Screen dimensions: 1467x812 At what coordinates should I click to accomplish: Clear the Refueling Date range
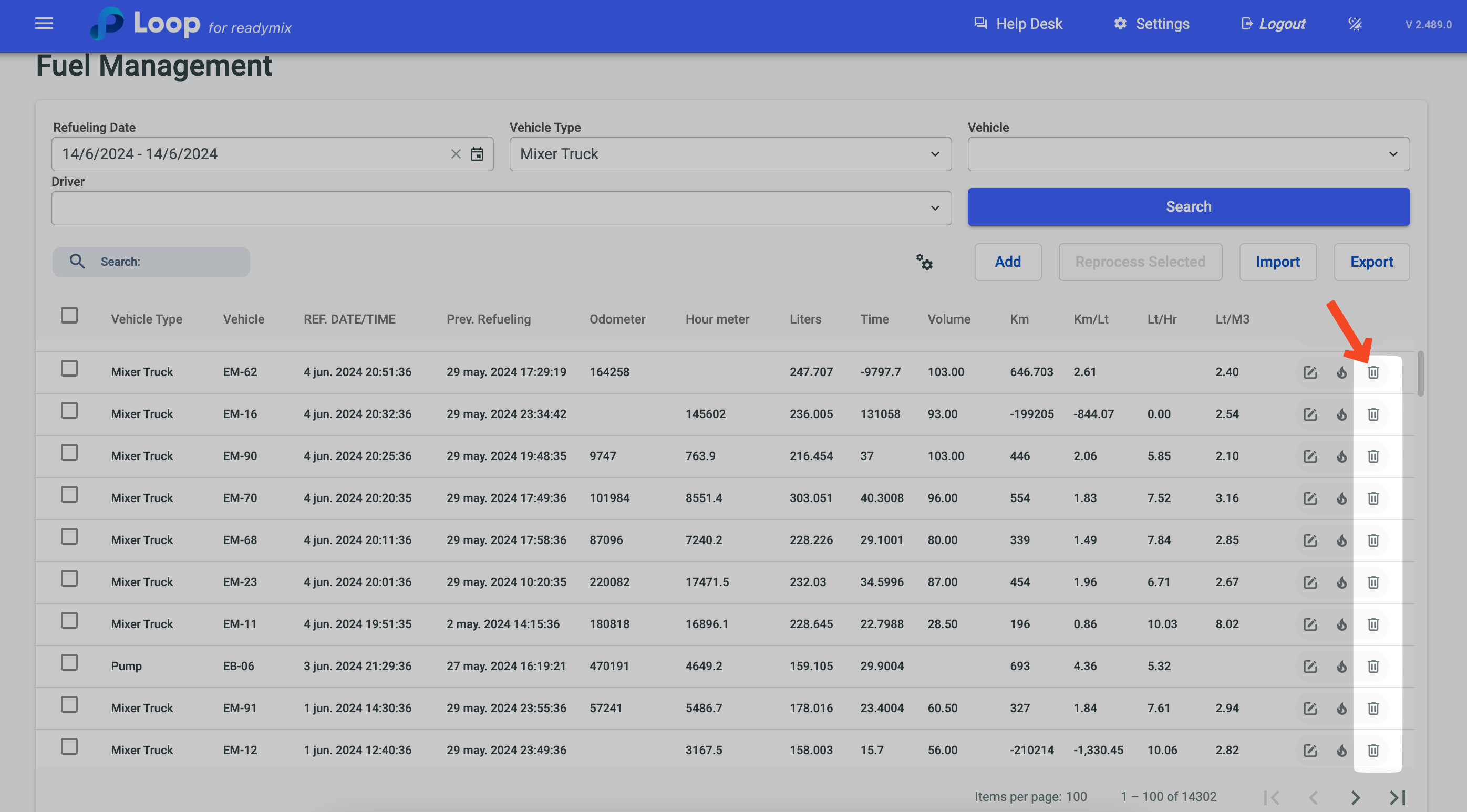coord(456,154)
